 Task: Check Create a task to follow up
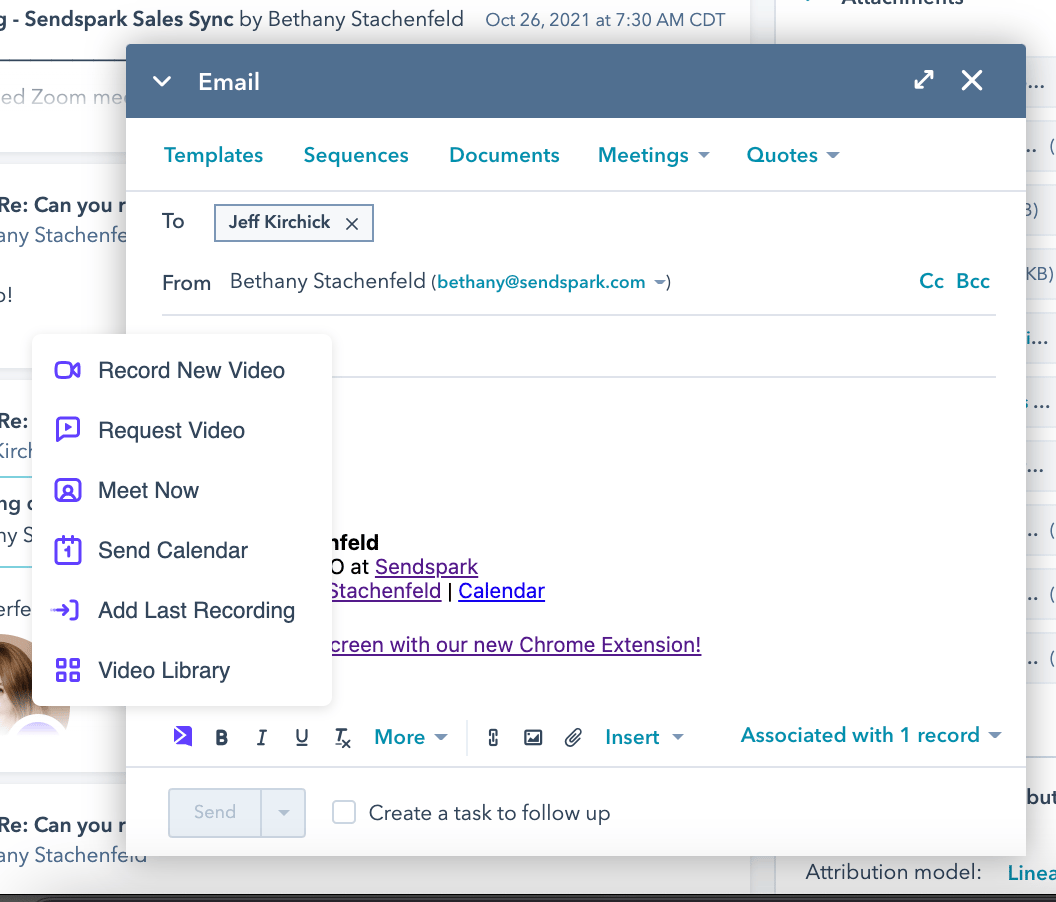coord(343,812)
